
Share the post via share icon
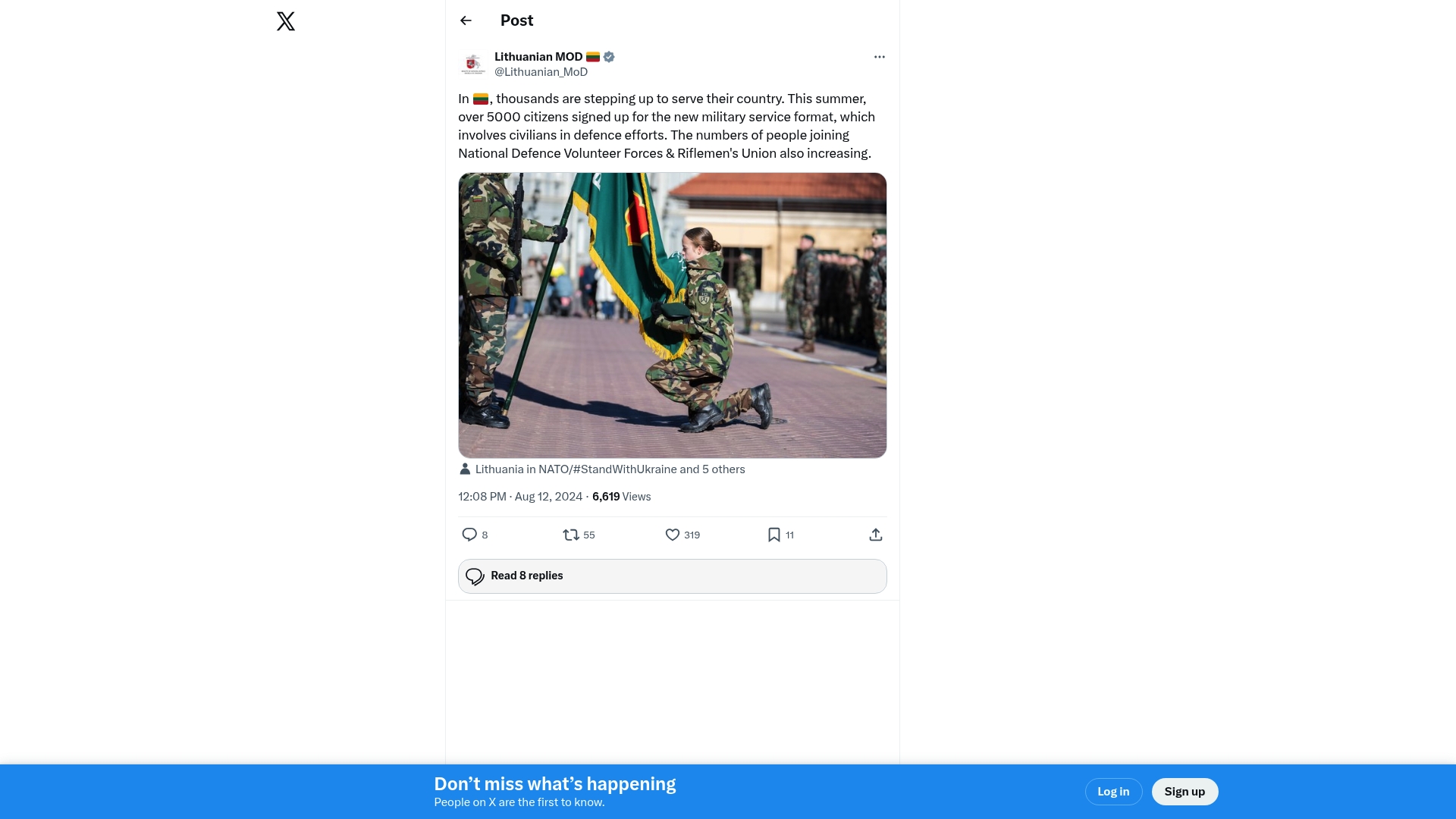coord(875,535)
